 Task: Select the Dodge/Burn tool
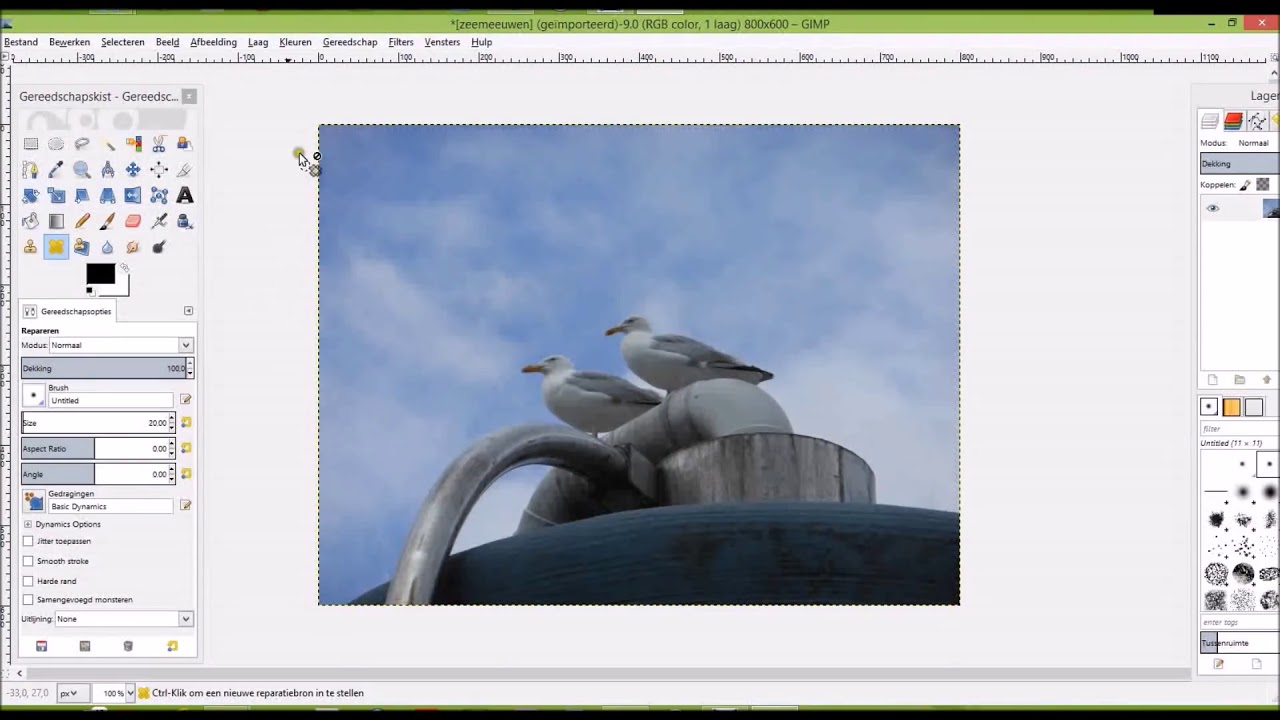tap(159, 247)
